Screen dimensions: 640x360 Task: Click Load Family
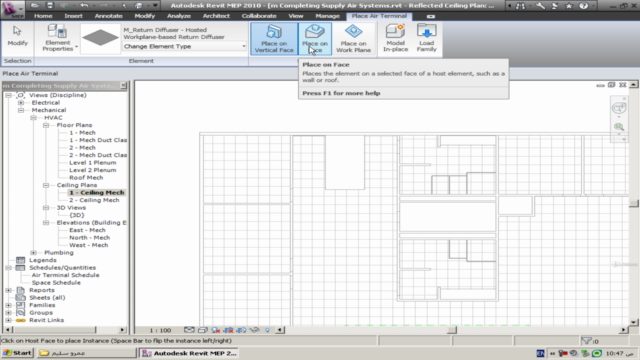coord(427,38)
